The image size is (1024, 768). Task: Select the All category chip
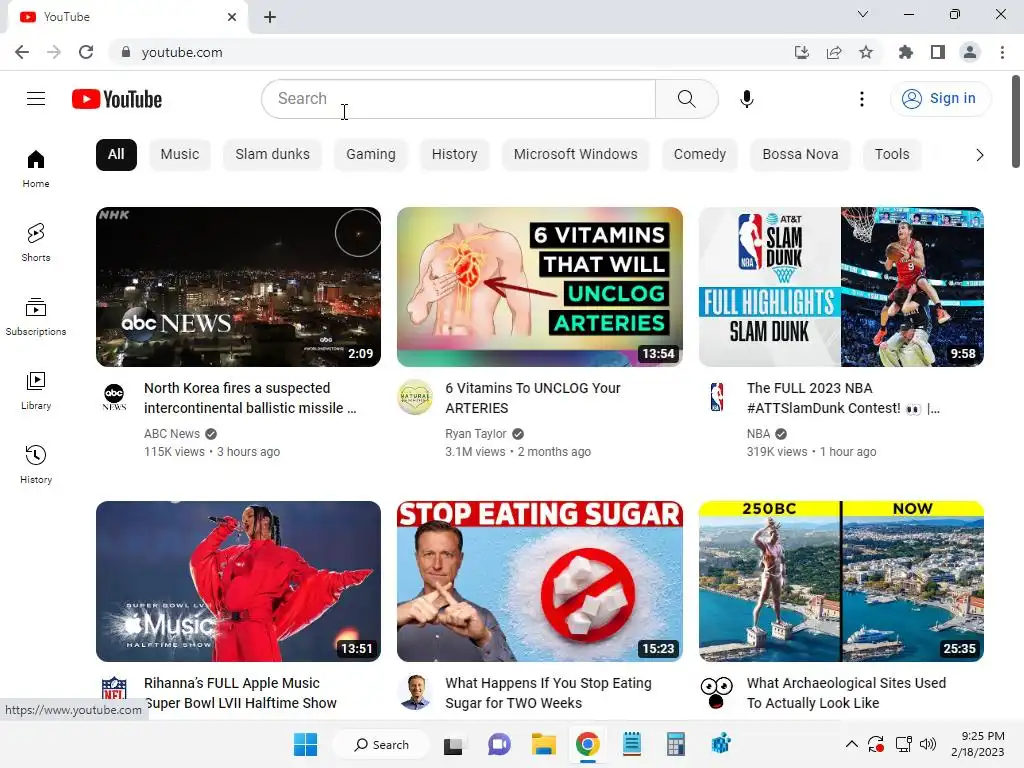coord(116,155)
